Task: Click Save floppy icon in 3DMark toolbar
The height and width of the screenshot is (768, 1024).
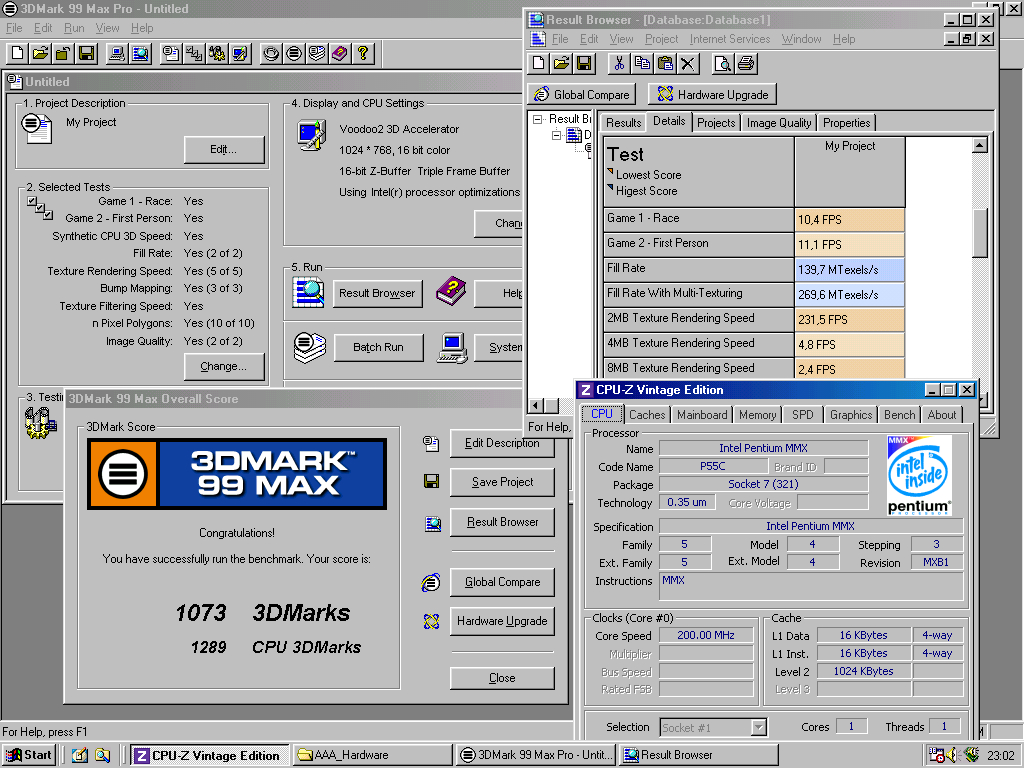Action: coord(86,53)
